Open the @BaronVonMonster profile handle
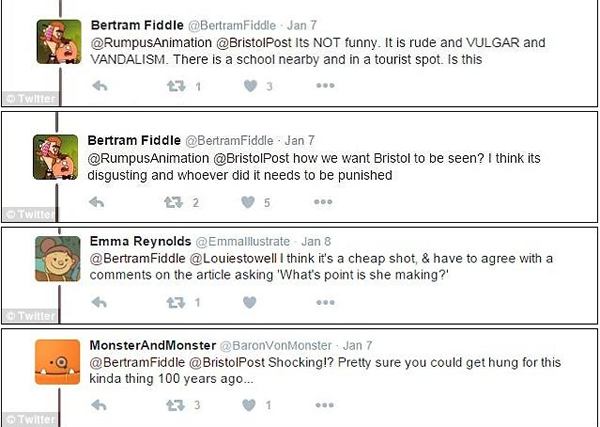Image resolution: width=600 pixels, height=427 pixels. pos(276,346)
